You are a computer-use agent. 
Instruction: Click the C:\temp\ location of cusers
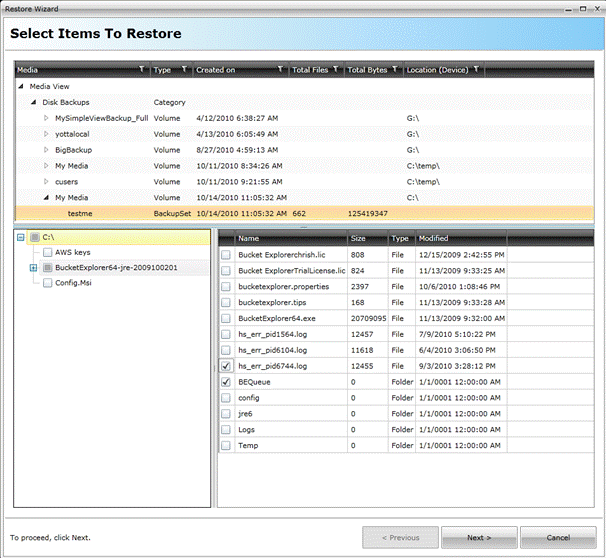pos(423,182)
